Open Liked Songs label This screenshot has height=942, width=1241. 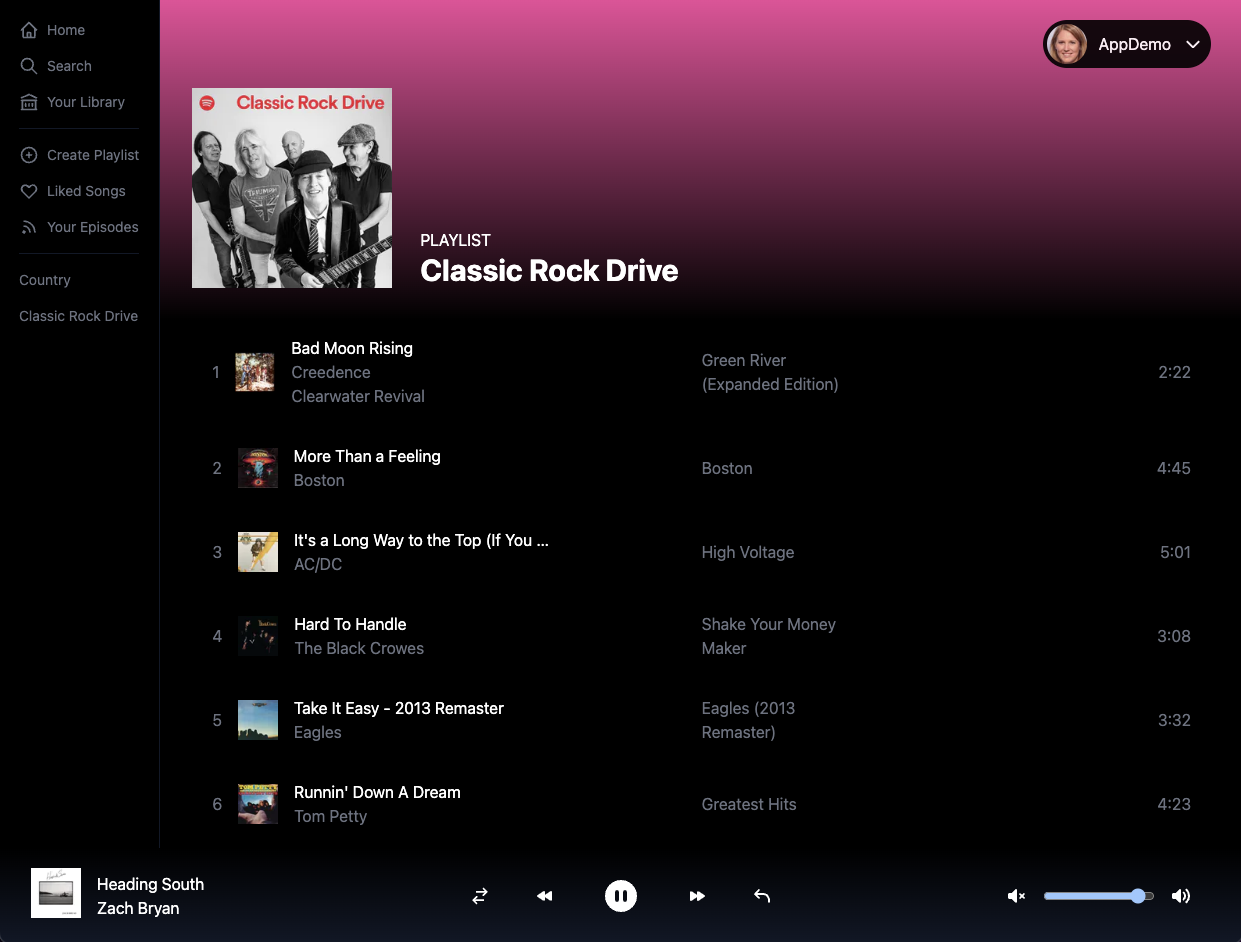coord(86,191)
